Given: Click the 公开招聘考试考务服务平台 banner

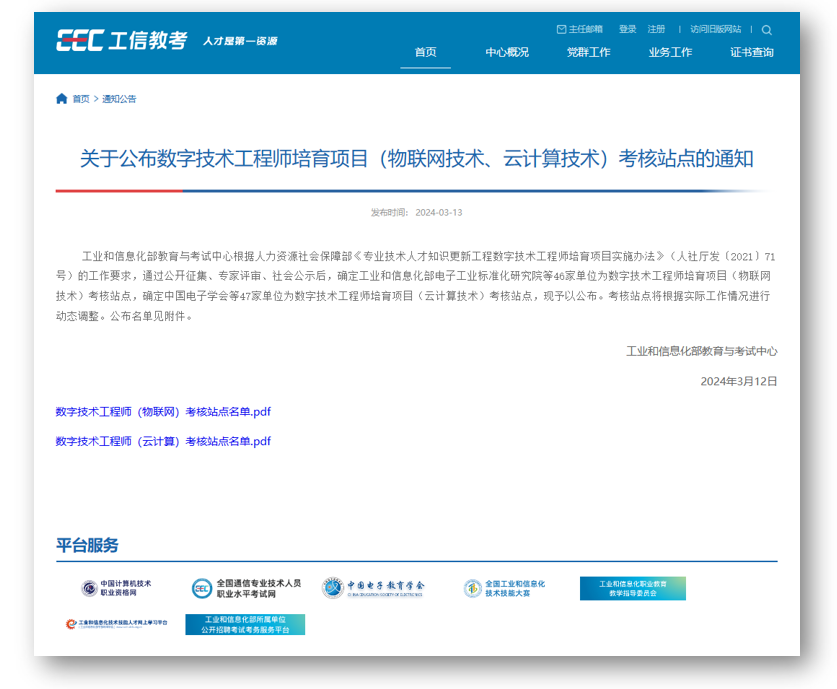Looking at the screenshot, I should pyautogui.click(x=245, y=627).
